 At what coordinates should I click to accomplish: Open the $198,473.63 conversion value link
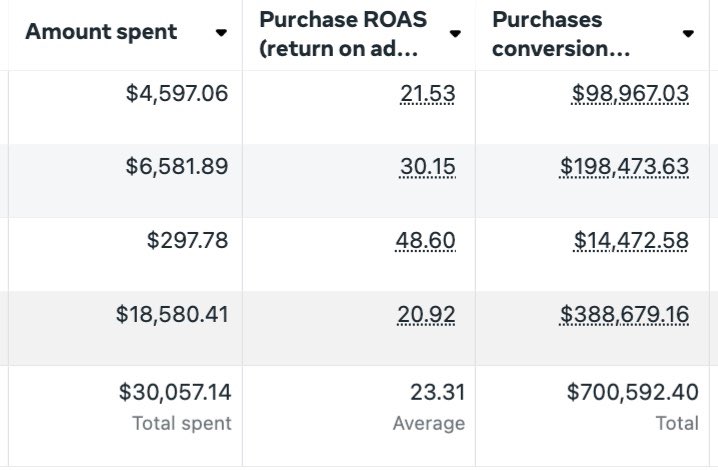coord(624,167)
